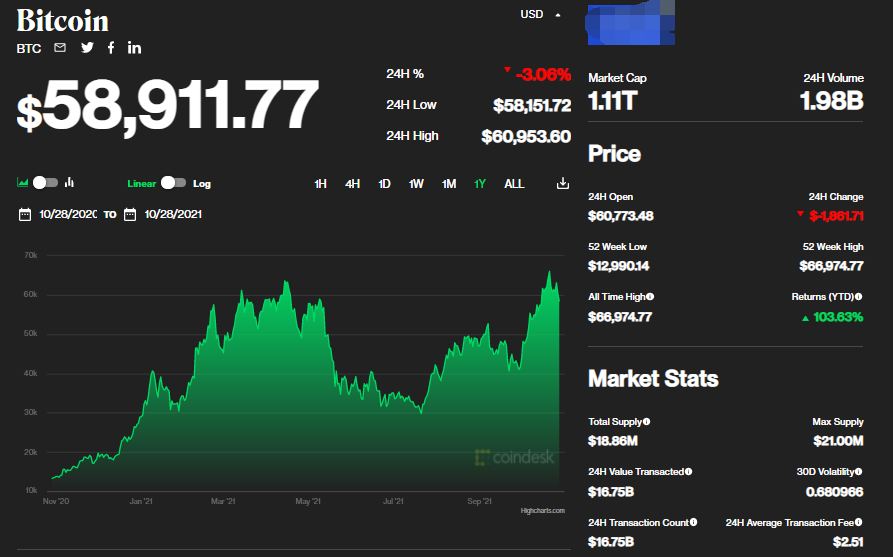
Task: Show info for 30D Volatility
Action: pos(859,472)
